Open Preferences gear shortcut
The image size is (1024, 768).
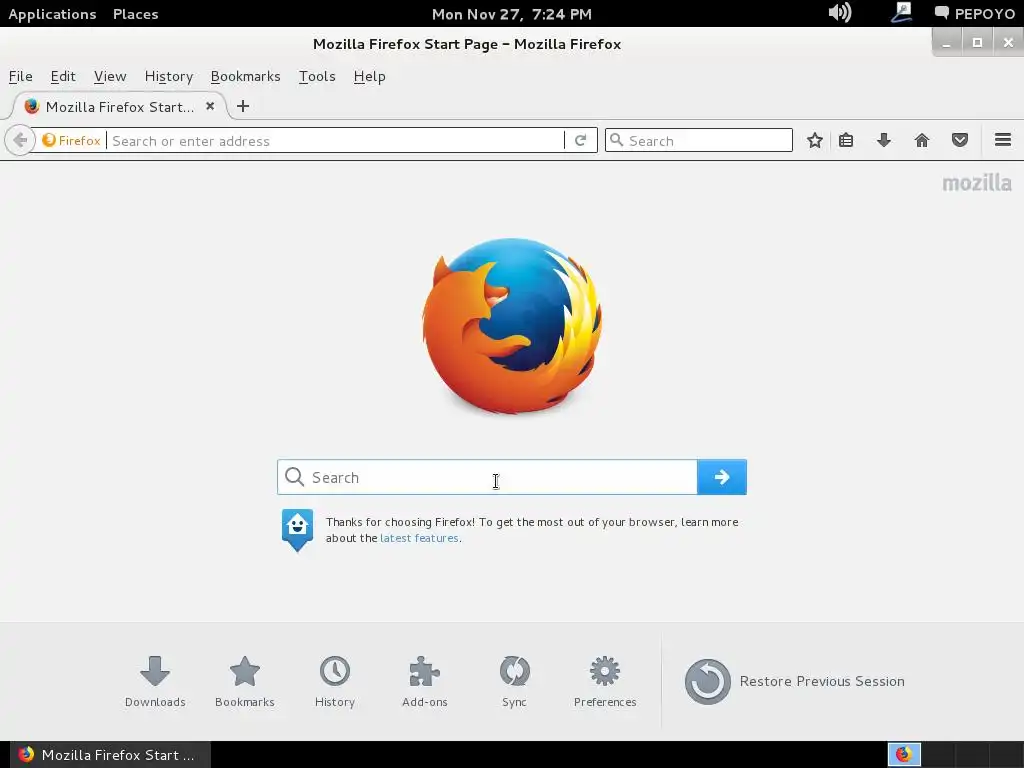(605, 682)
